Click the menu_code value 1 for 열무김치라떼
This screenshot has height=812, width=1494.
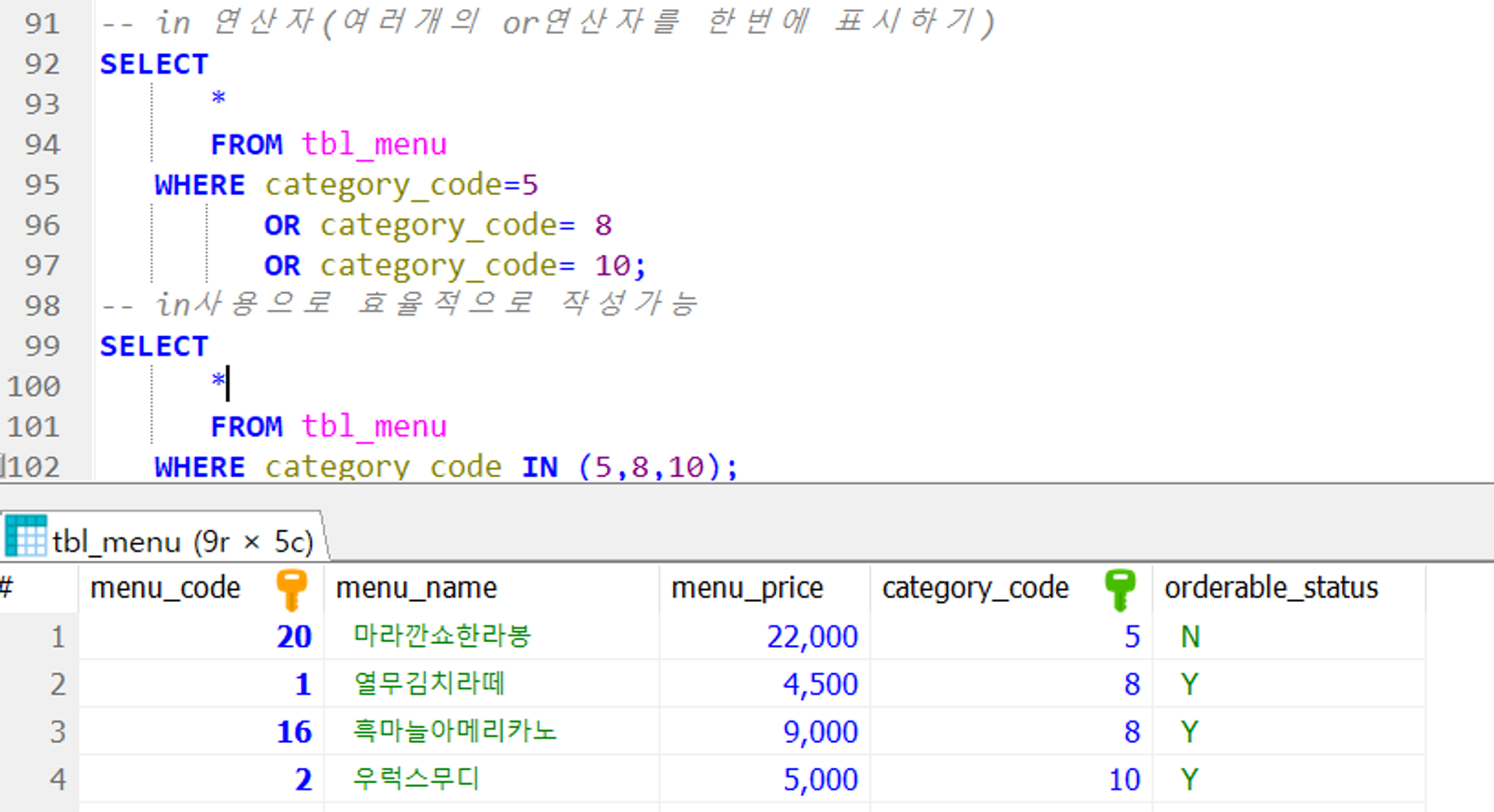303,684
